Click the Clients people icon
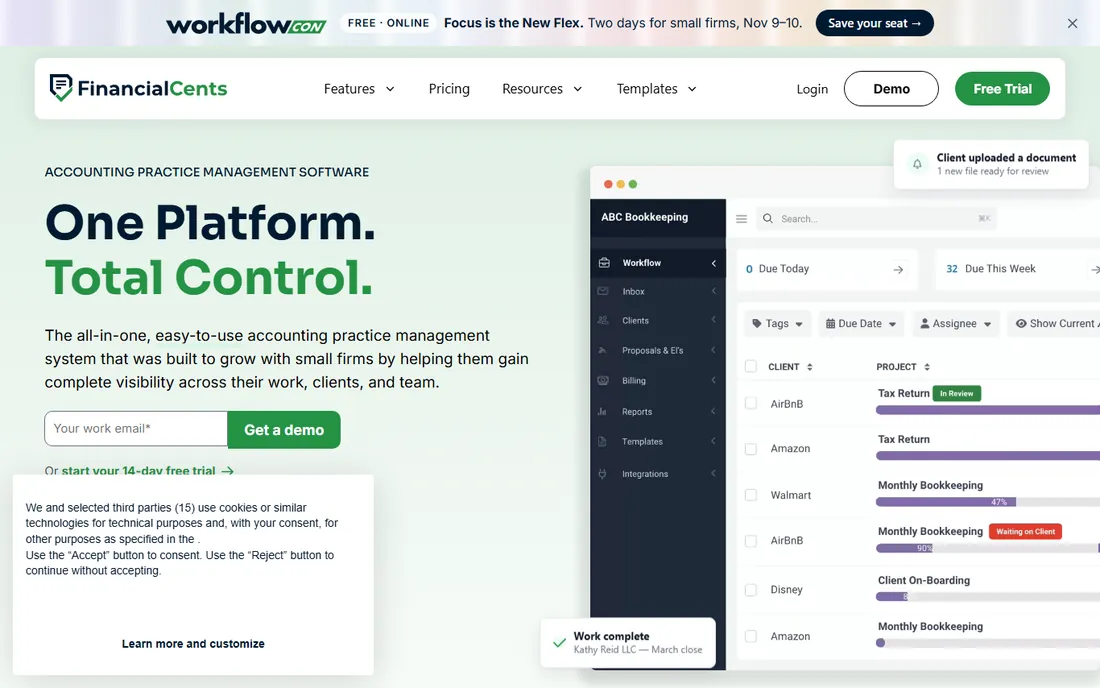The width and height of the screenshot is (1100, 688). click(603, 321)
